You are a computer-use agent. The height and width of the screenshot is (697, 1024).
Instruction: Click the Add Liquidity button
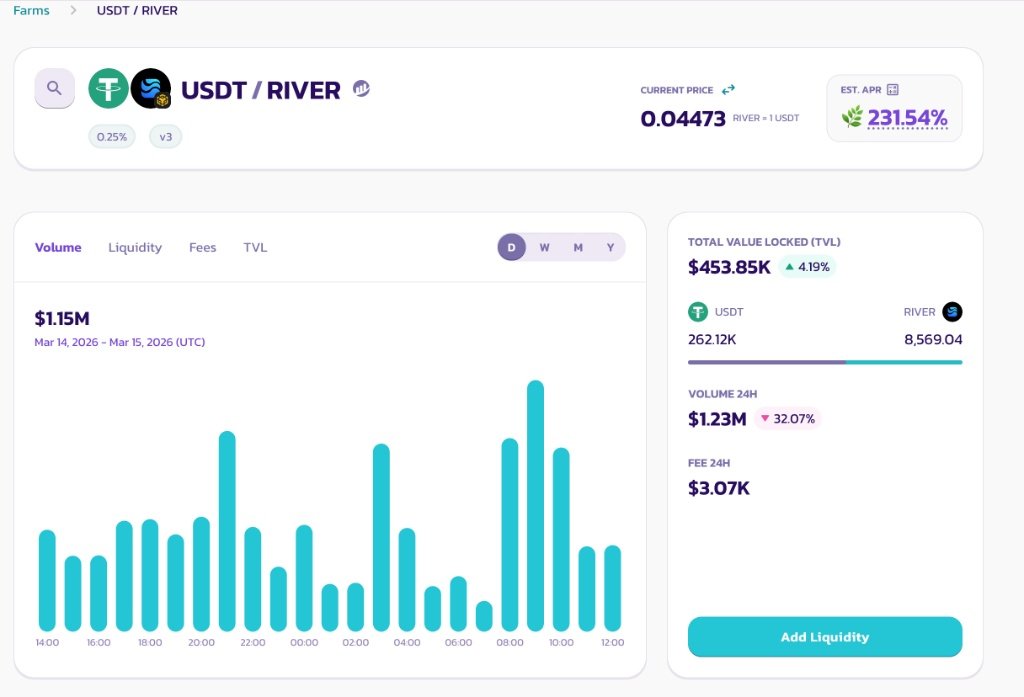click(825, 637)
